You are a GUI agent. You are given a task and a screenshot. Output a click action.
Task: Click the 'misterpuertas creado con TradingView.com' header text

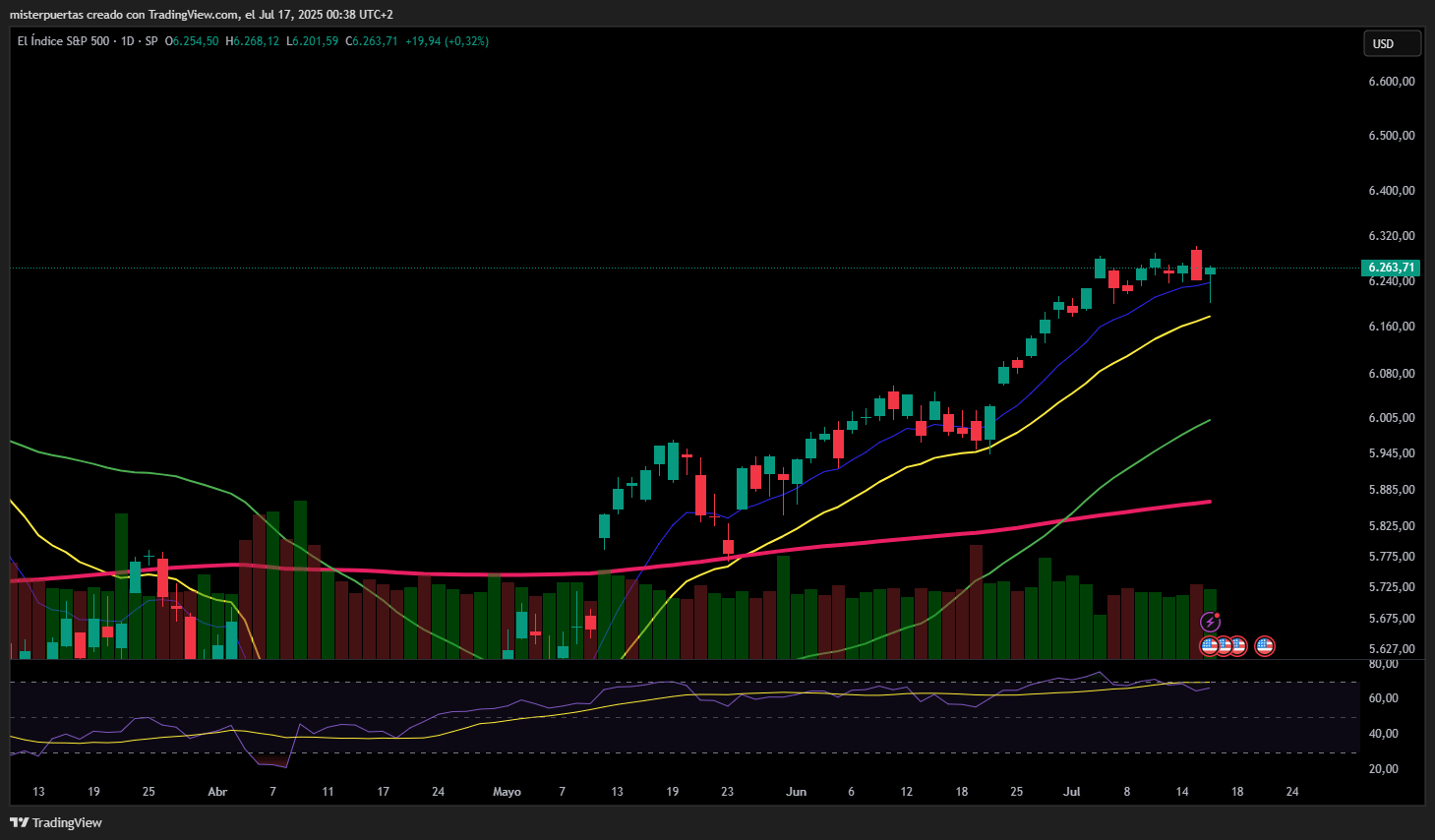(x=124, y=15)
